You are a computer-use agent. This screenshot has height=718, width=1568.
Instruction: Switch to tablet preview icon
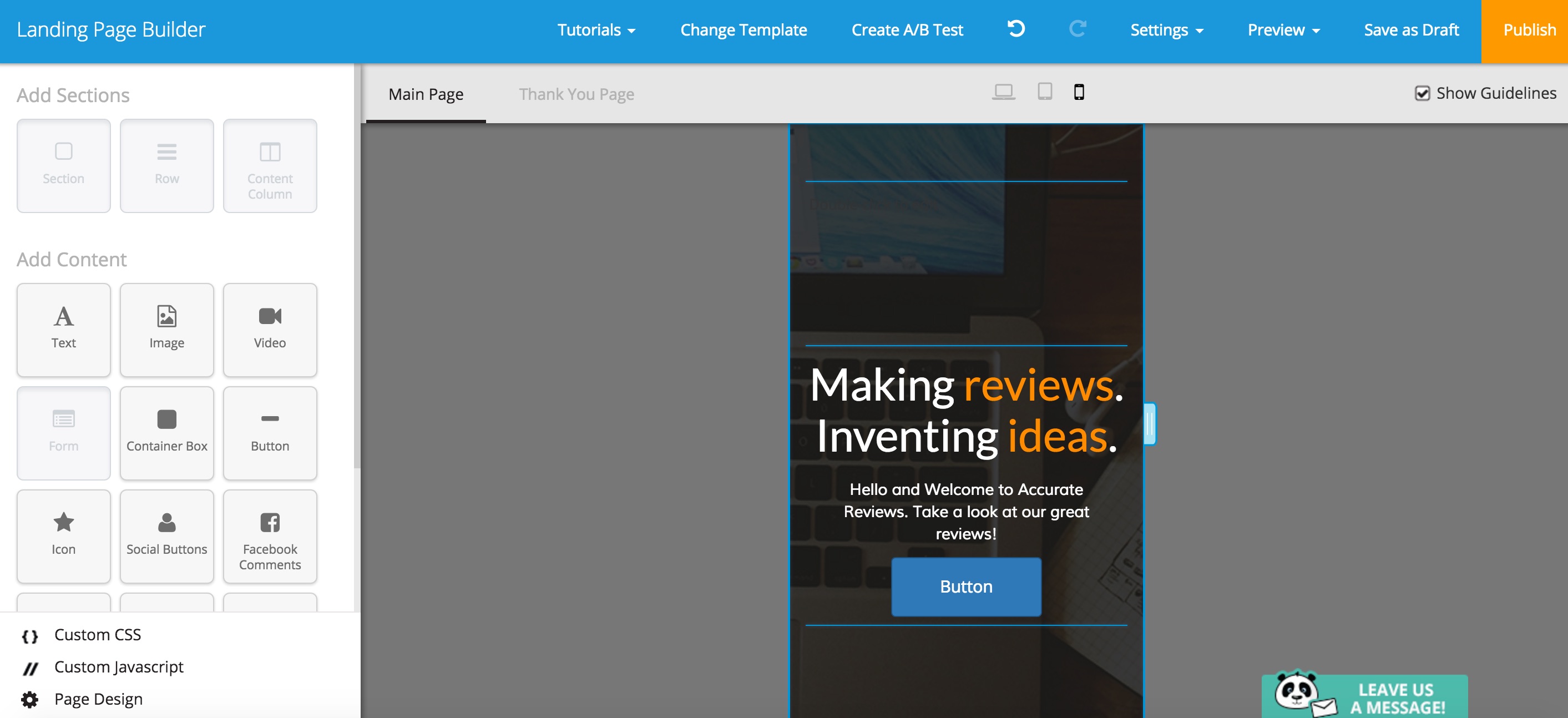pos(1045,92)
